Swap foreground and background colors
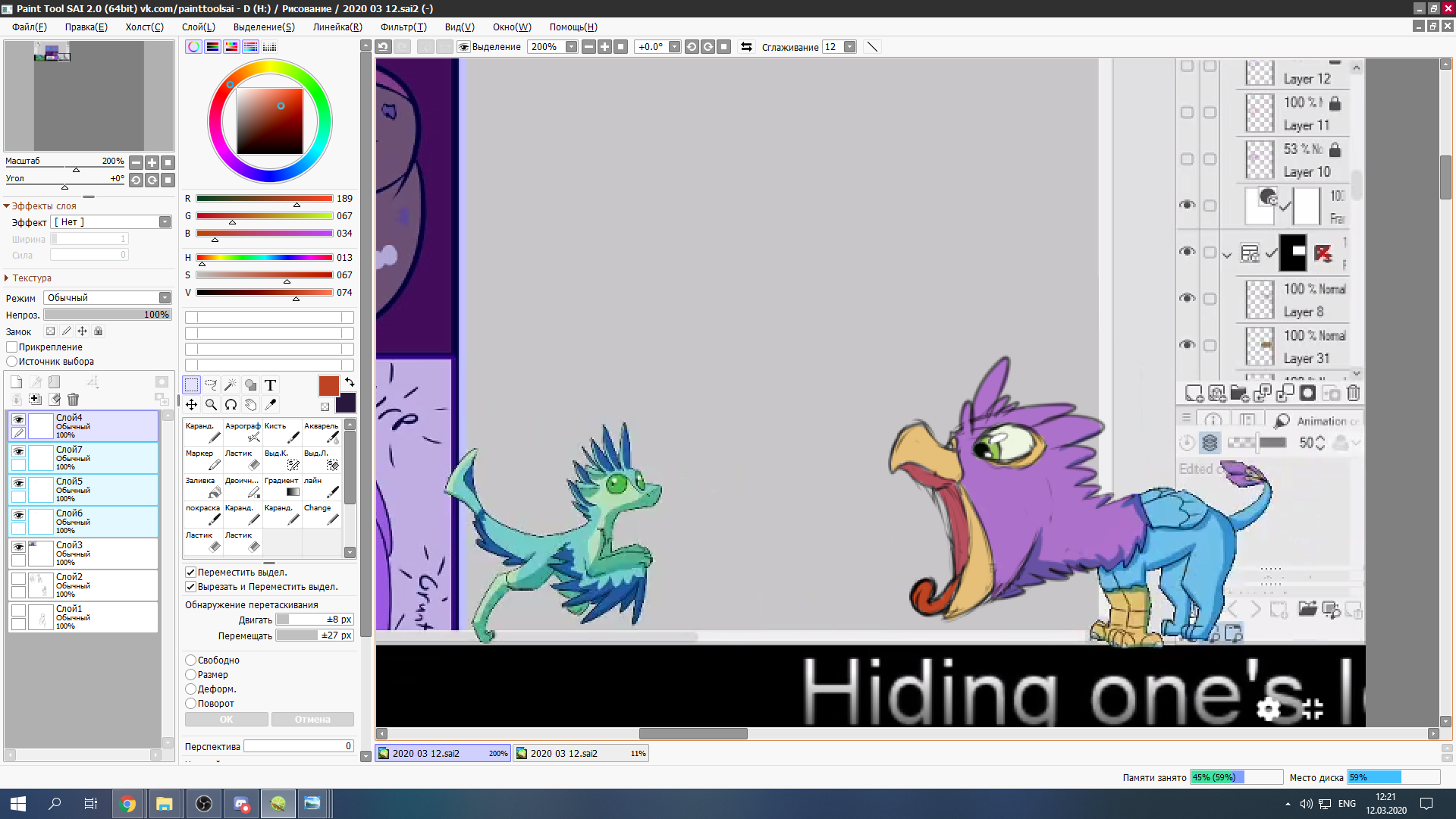 350,381
